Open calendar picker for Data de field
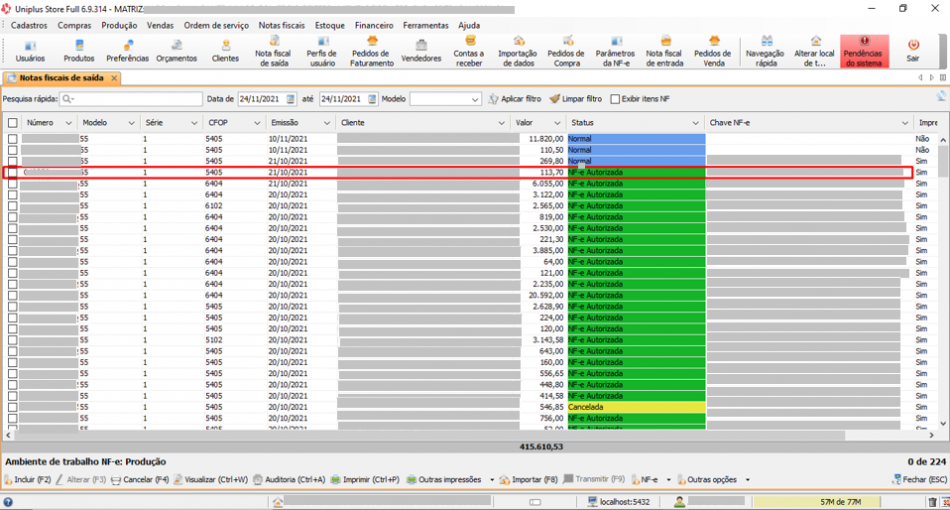Screen dimensions: 950x510 291,99
